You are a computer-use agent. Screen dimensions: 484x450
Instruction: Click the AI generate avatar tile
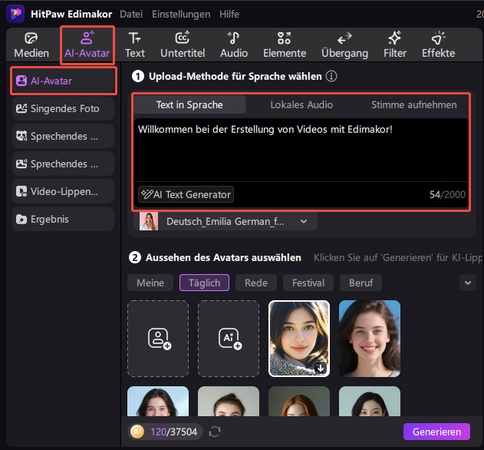(x=229, y=339)
